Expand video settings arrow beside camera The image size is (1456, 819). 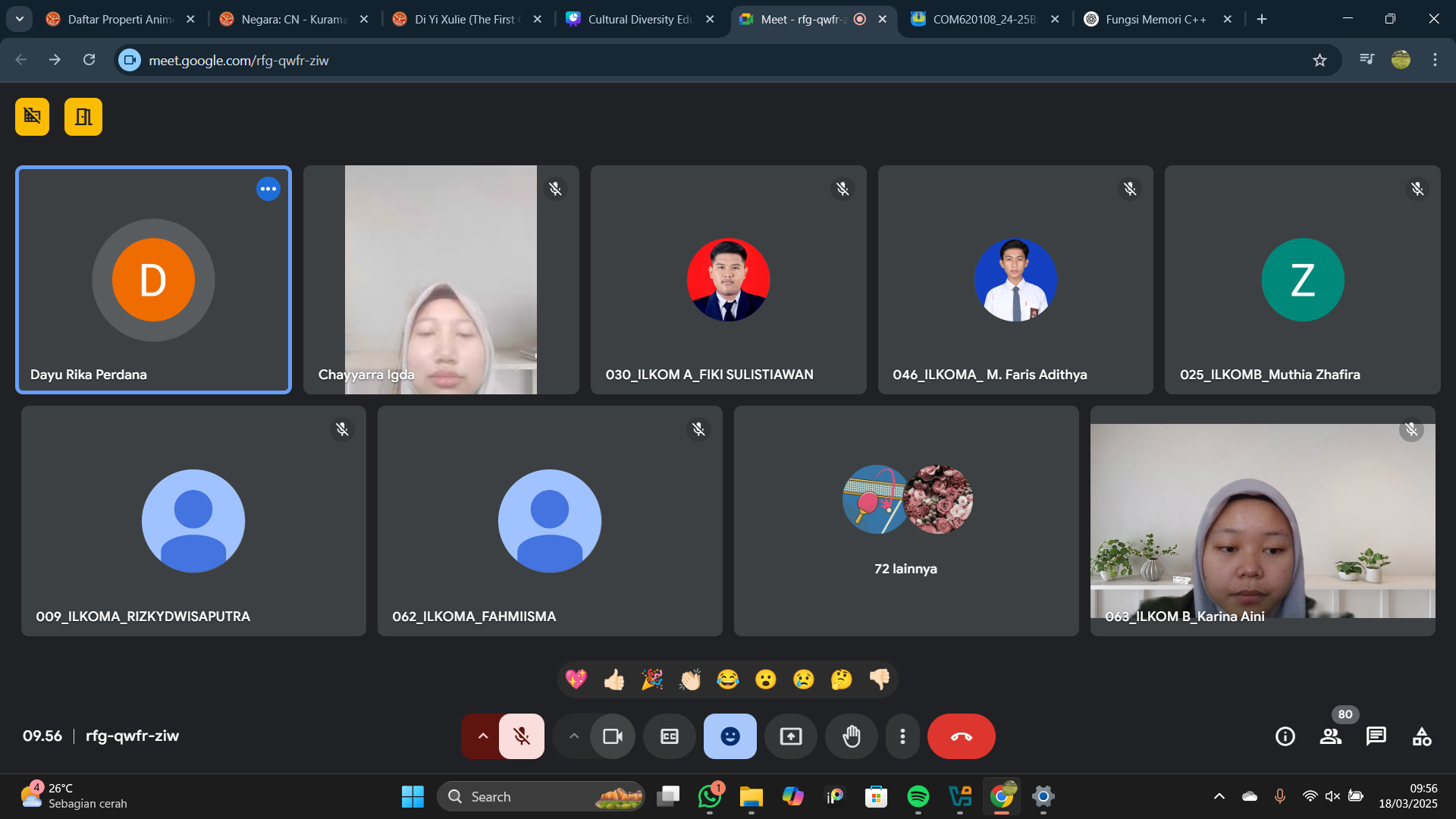point(573,736)
